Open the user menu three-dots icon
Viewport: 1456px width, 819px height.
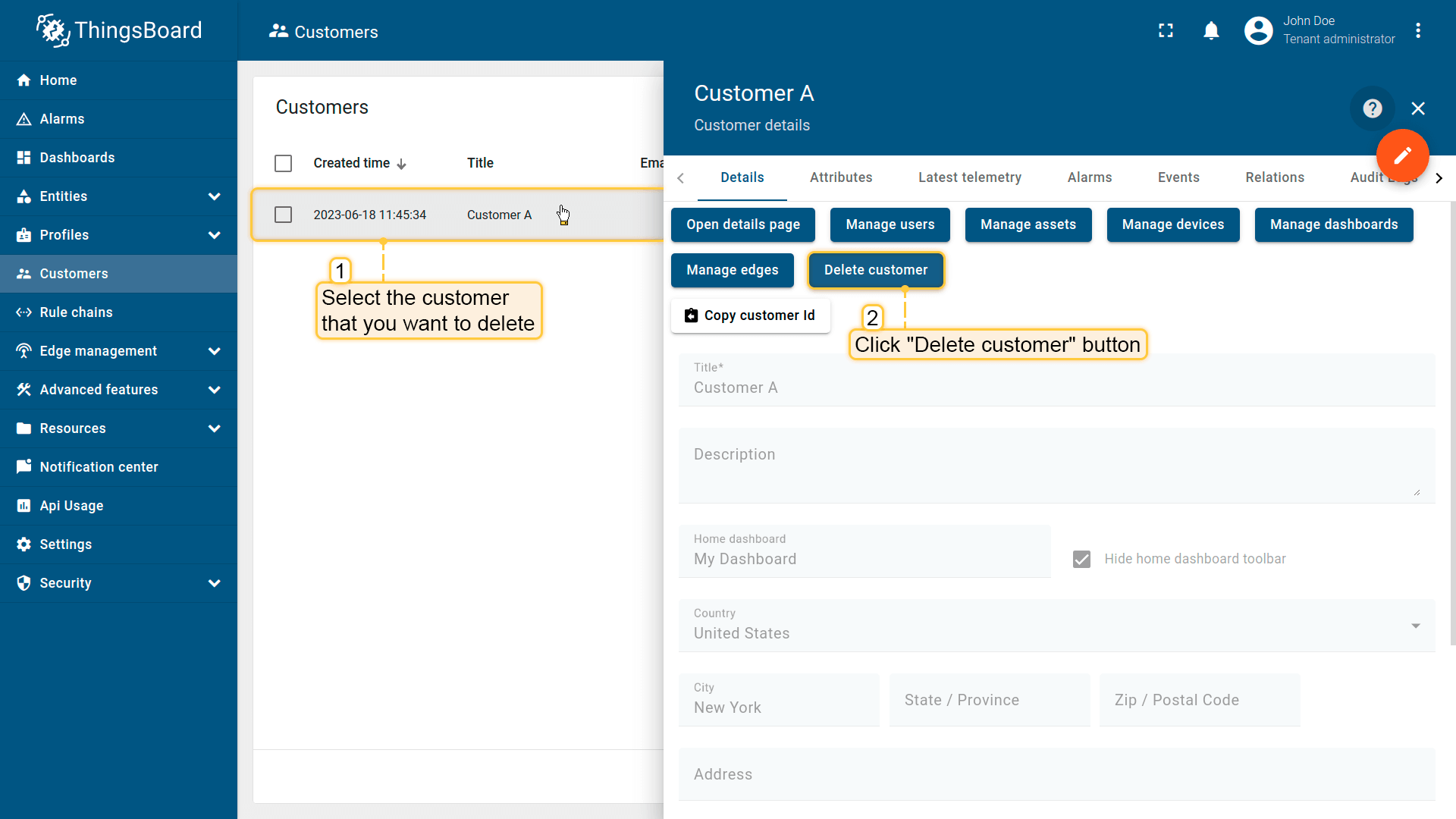coord(1418,30)
